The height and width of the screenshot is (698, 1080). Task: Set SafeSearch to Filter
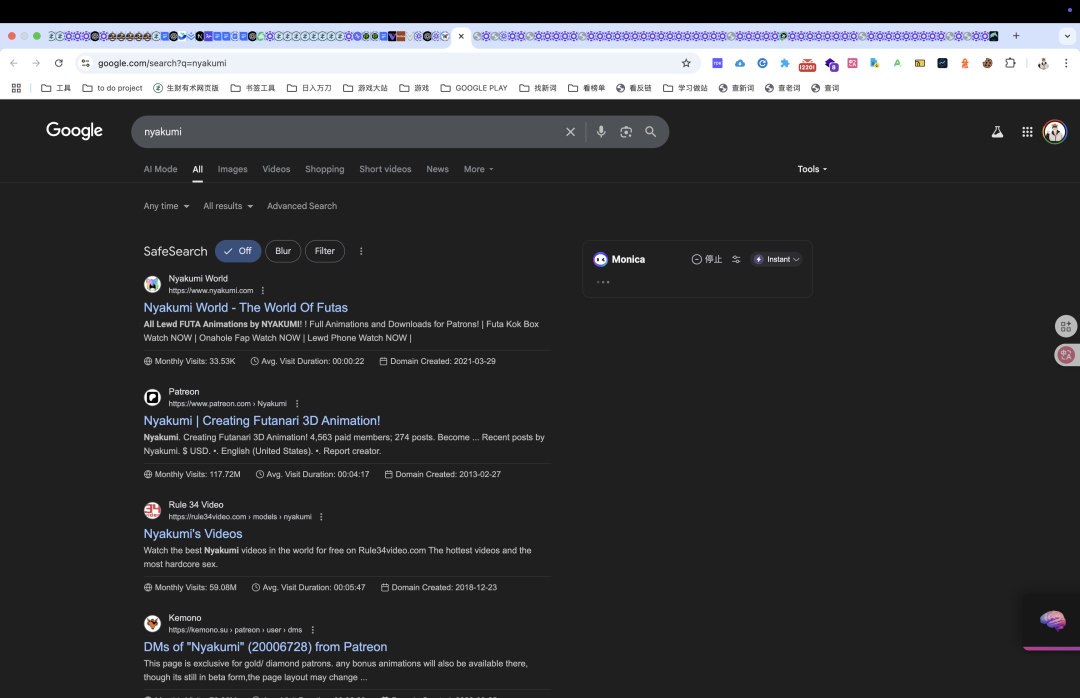pos(324,251)
